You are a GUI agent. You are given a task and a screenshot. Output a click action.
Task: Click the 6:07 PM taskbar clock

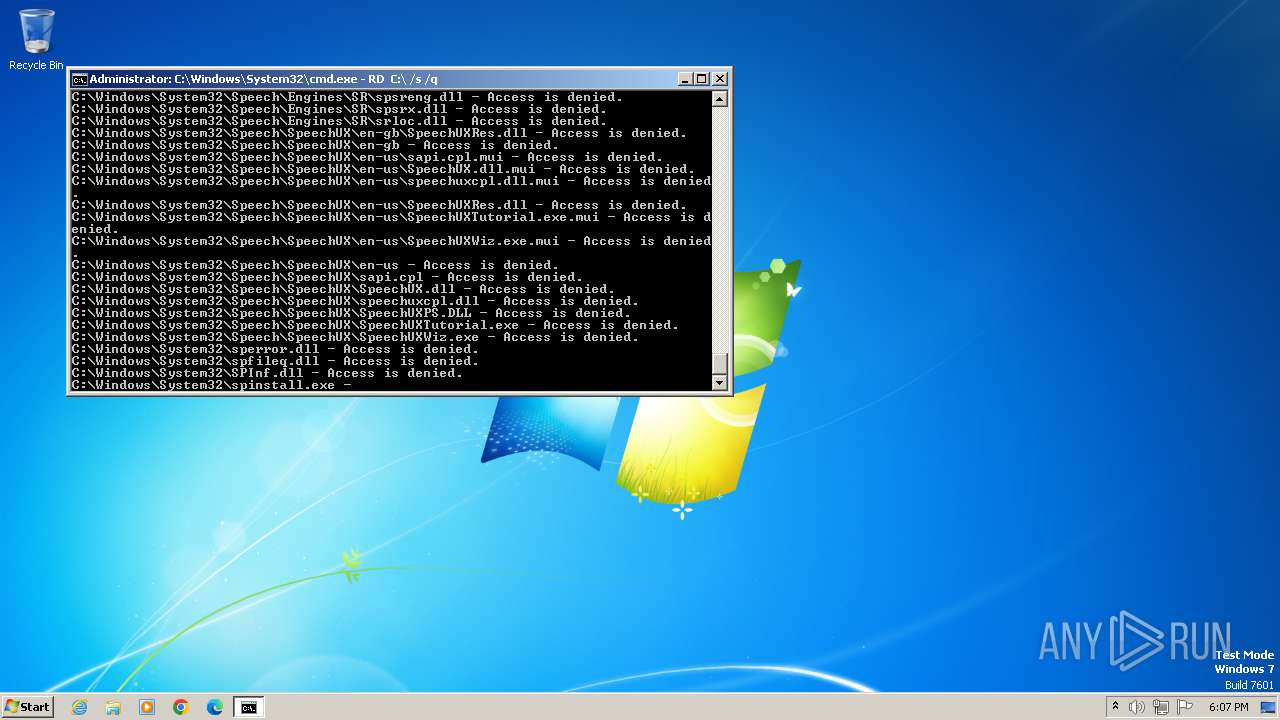(1228, 707)
